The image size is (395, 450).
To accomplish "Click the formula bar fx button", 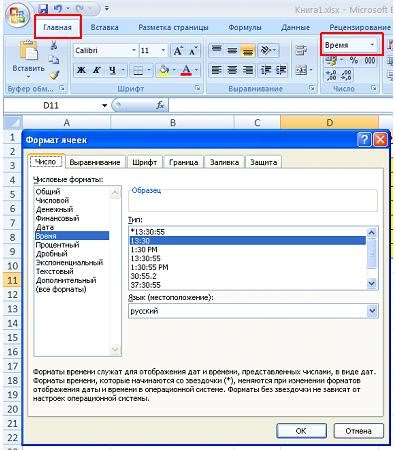I will (x=160, y=105).
